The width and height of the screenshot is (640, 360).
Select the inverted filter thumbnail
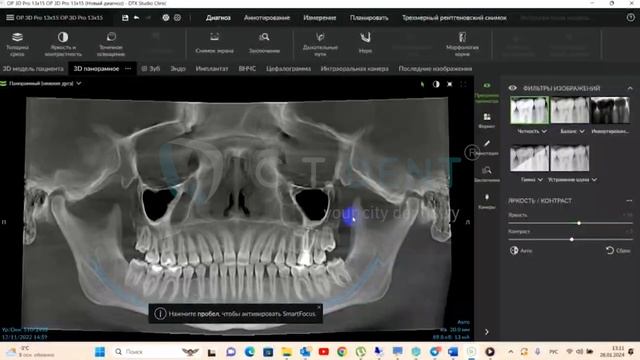coord(610,110)
